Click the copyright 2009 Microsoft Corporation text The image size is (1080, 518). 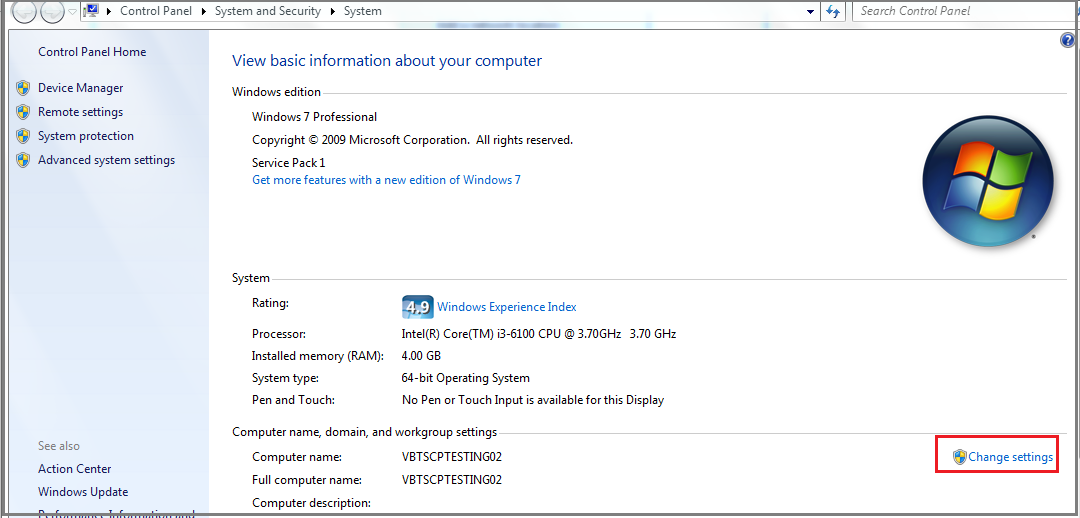tap(413, 141)
